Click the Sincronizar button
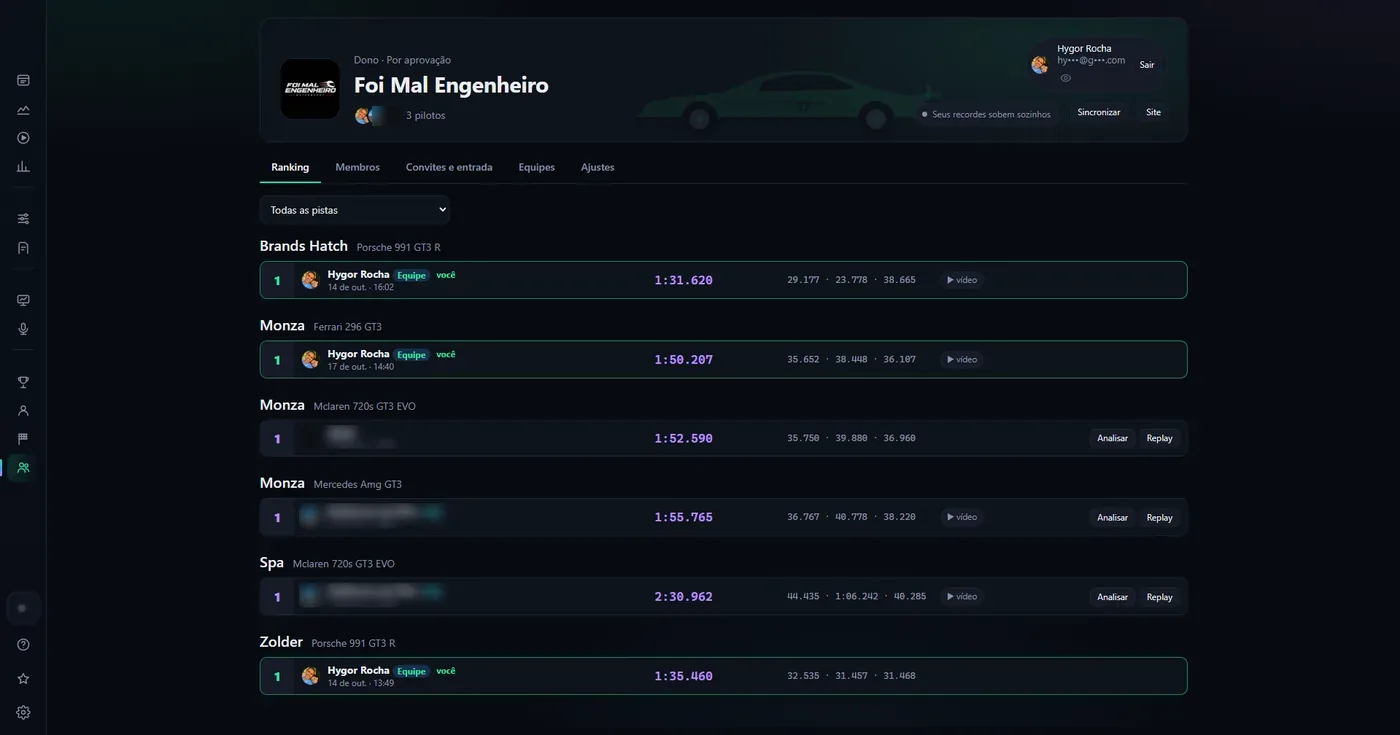The height and width of the screenshot is (735, 1400). tap(1099, 113)
